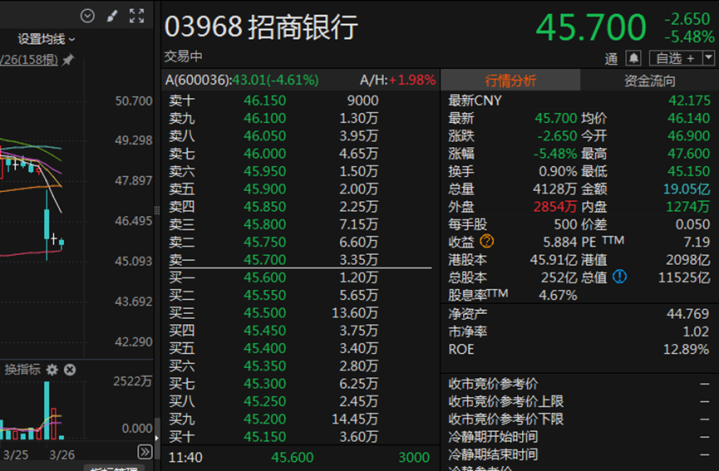Switch to the 资金流向 tab
719x471 pixels.
649,81
